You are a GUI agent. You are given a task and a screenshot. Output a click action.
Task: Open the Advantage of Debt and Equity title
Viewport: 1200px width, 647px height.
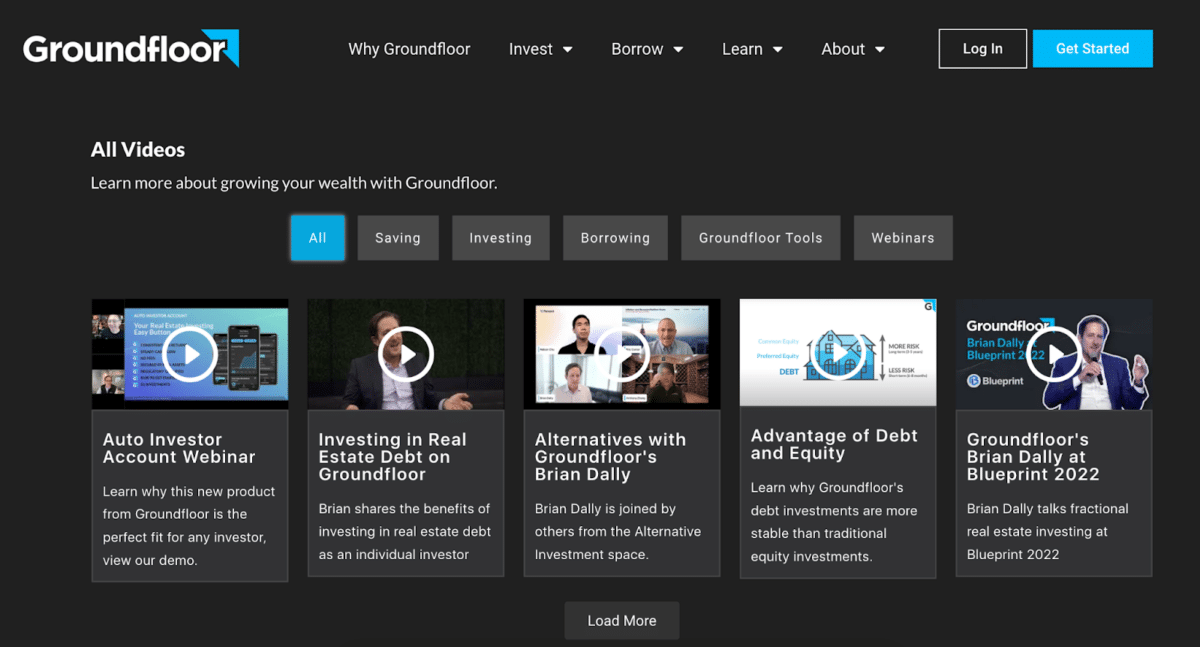(x=834, y=444)
